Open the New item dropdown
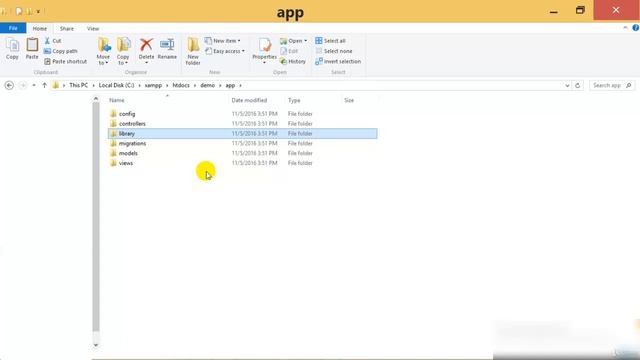Image resolution: width=640 pixels, height=360 pixels. [x=223, y=41]
